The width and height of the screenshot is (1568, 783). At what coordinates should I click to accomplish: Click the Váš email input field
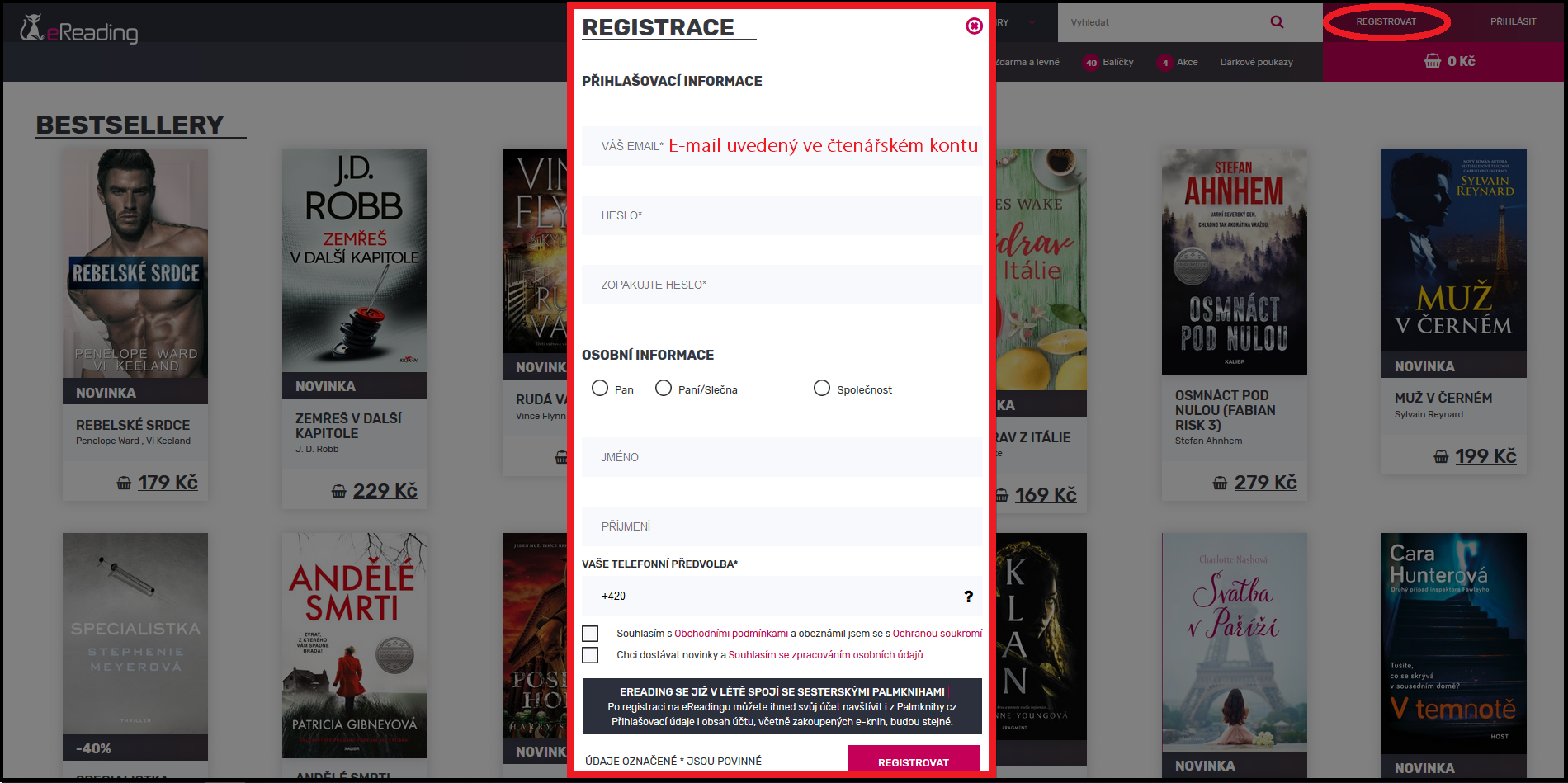782,146
